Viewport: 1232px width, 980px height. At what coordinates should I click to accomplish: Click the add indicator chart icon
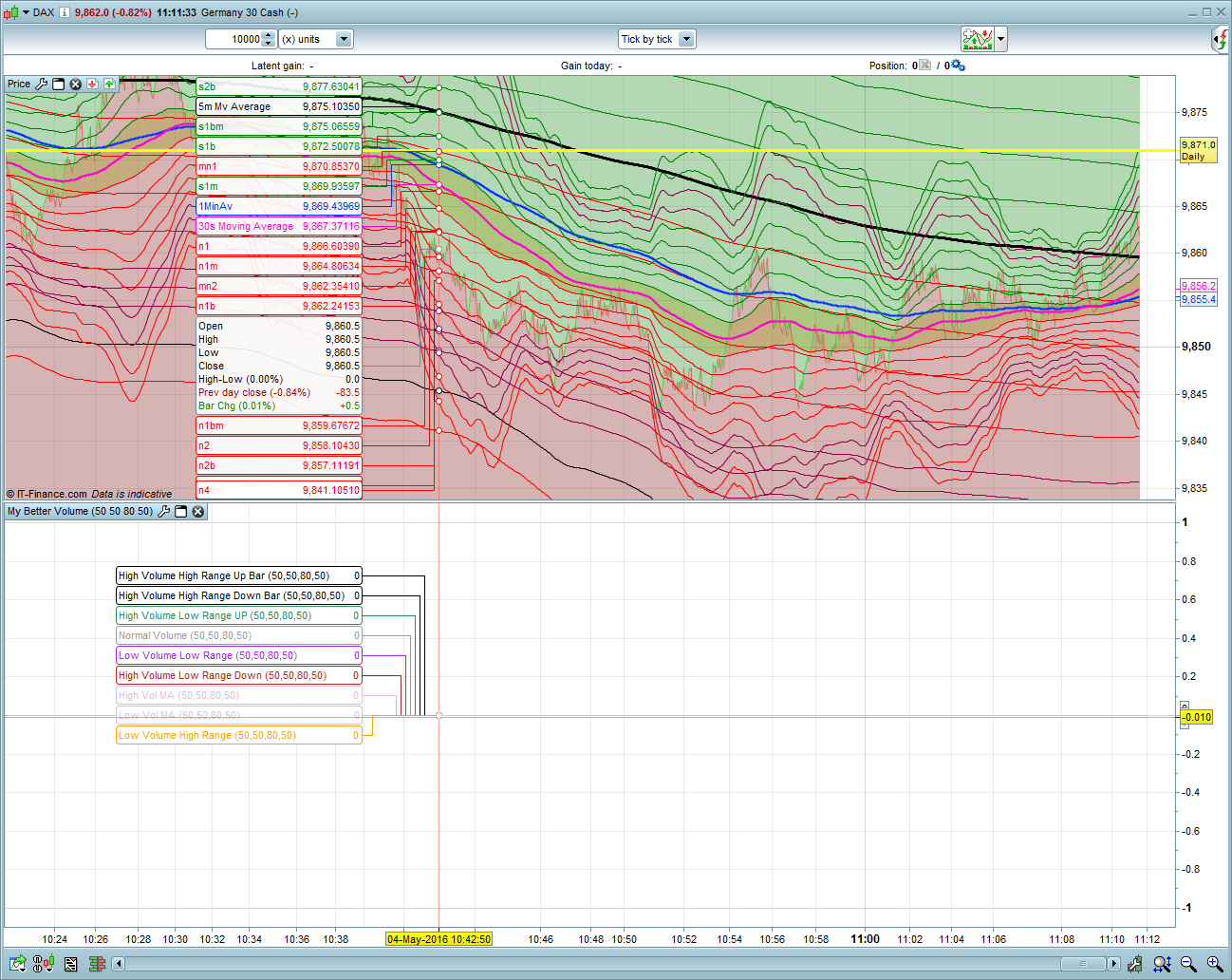point(977,39)
